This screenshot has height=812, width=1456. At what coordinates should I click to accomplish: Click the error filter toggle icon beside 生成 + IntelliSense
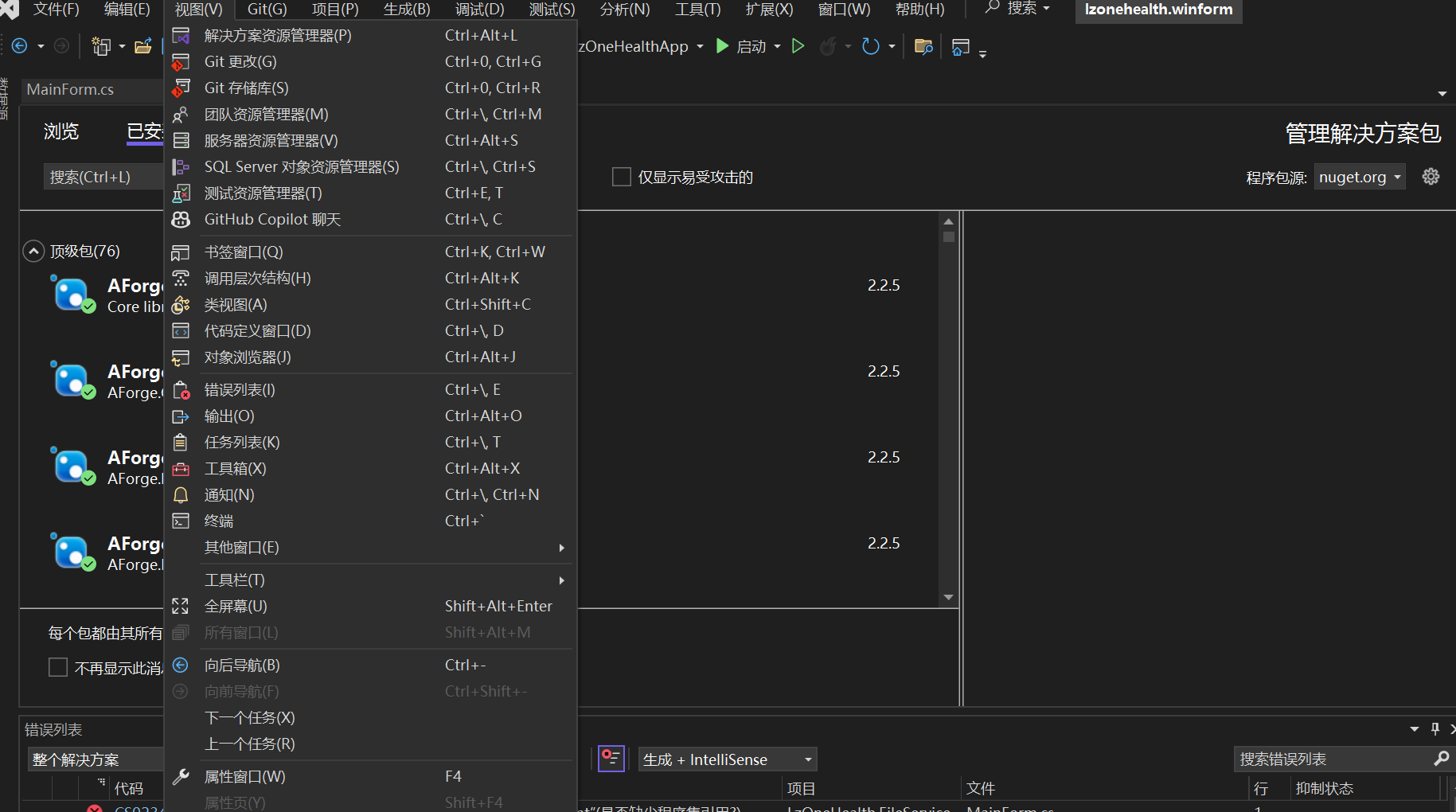click(x=611, y=759)
